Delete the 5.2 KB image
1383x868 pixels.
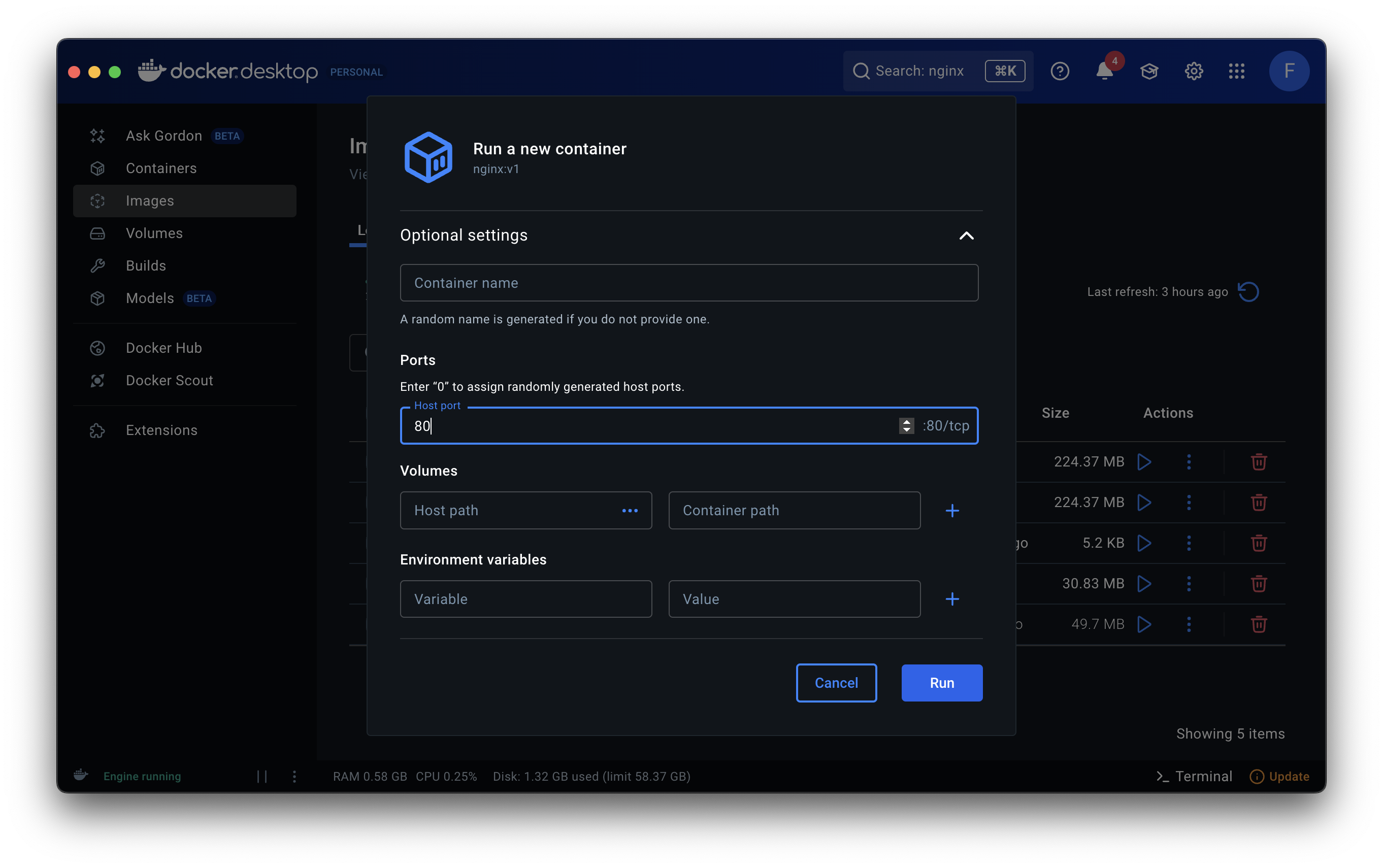[1259, 543]
